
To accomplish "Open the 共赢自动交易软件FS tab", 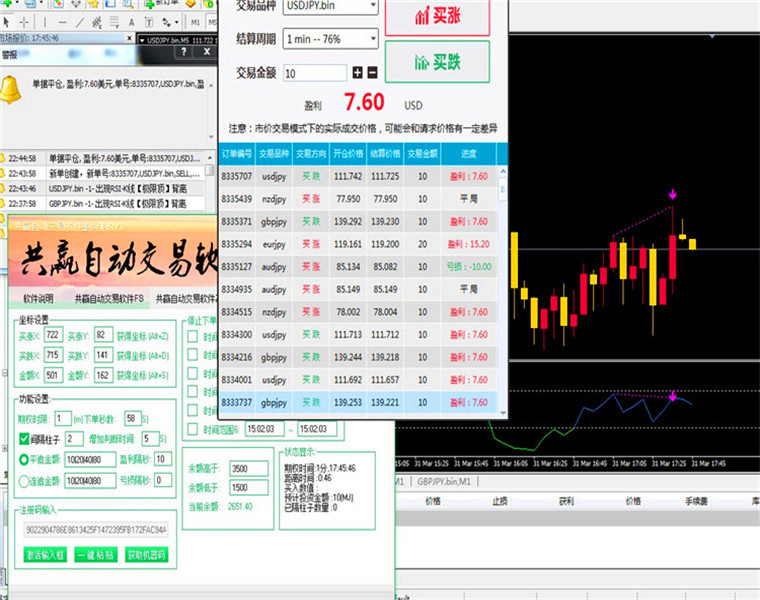I will 109,299.
